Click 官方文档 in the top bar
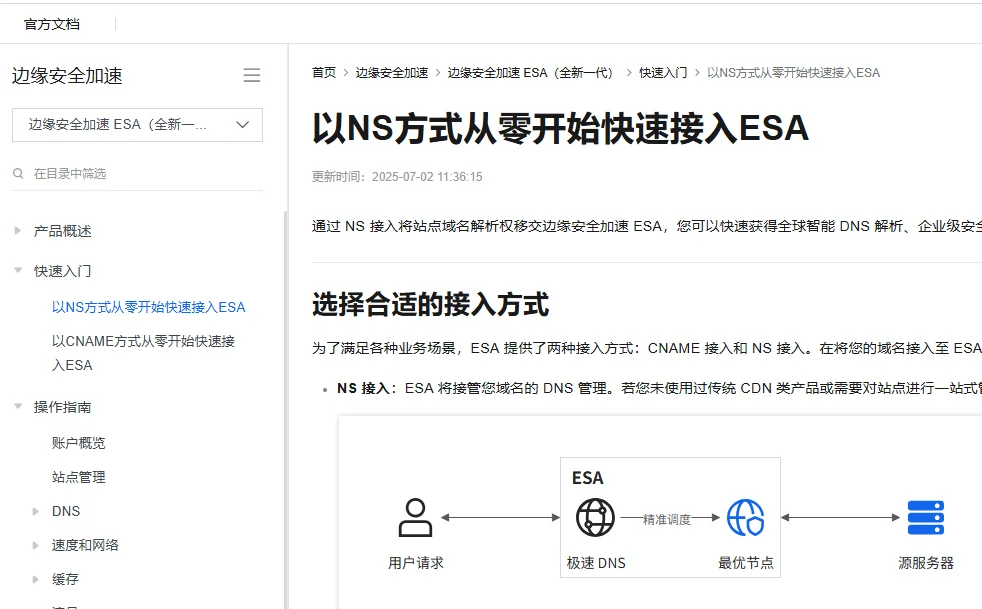 coord(53,23)
